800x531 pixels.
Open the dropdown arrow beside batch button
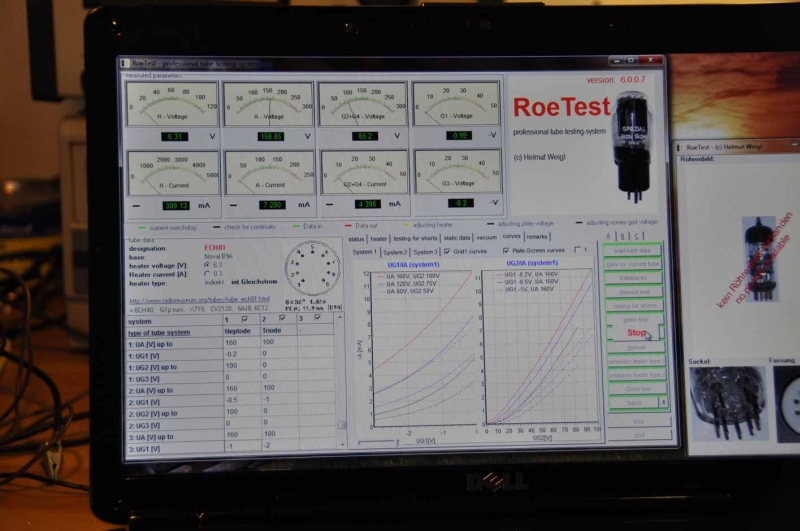tap(664, 402)
